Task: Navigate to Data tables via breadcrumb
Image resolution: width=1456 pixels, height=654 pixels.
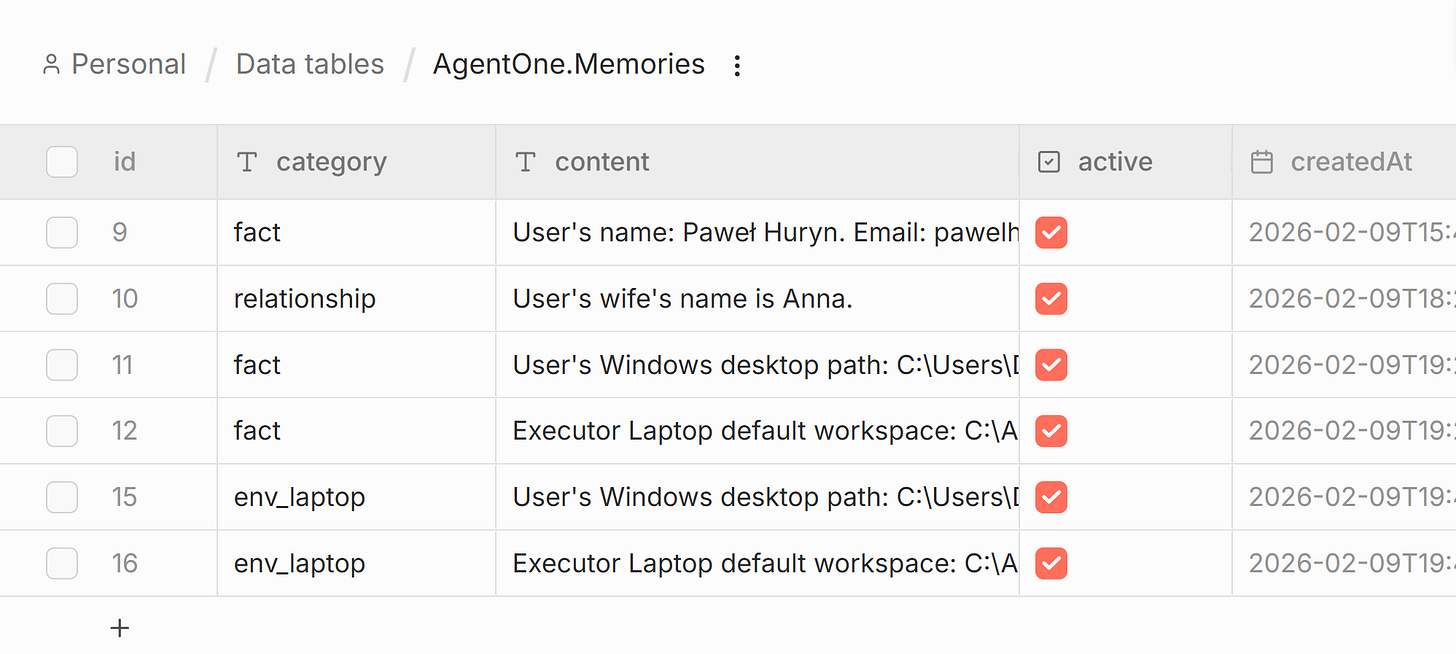Action: 309,63
